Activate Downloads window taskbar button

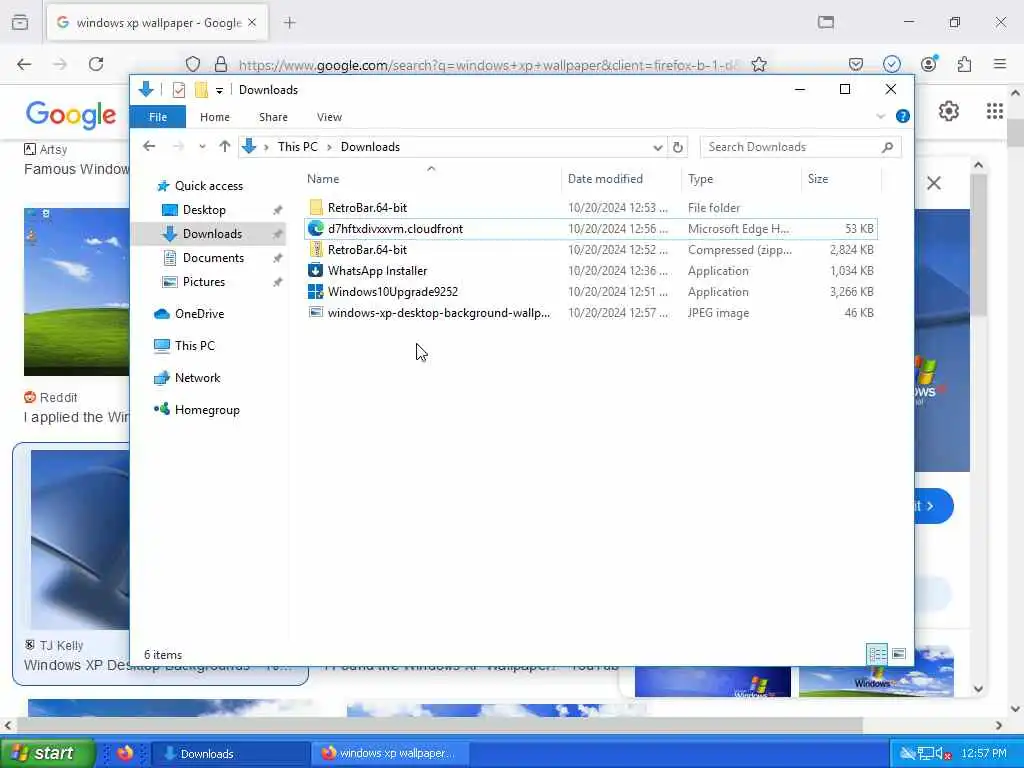point(231,754)
